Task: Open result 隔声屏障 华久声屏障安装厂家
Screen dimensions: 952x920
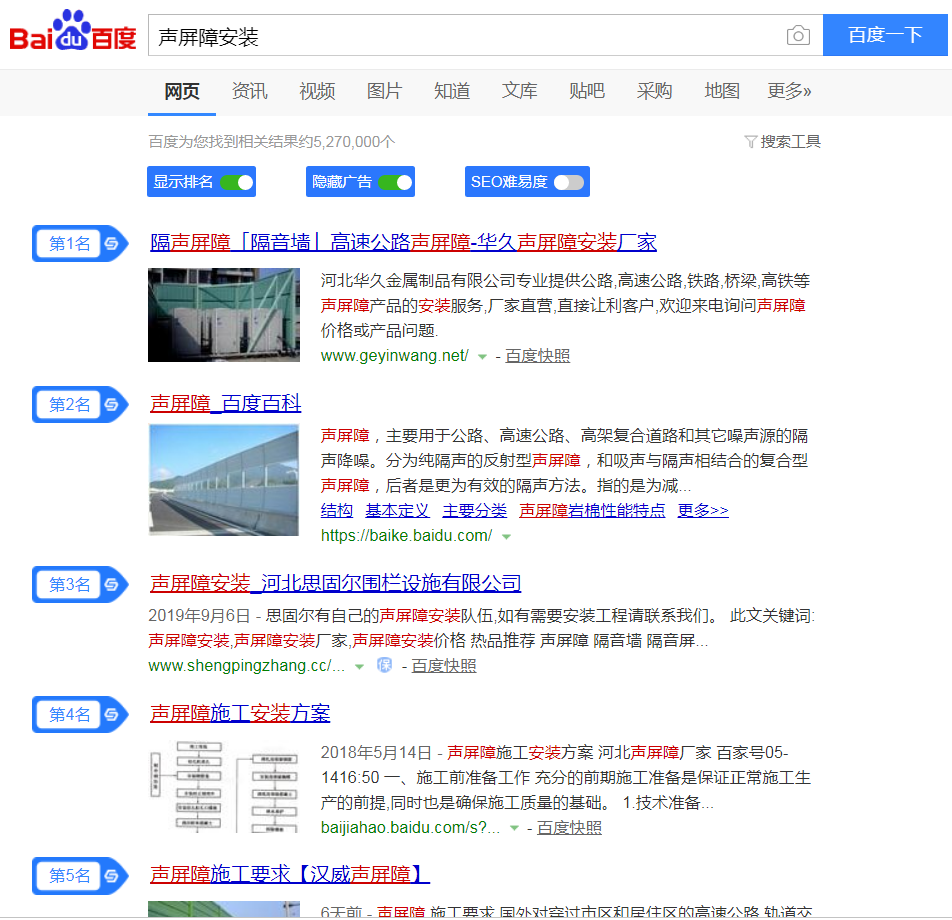Action: pyautogui.click(x=403, y=242)
